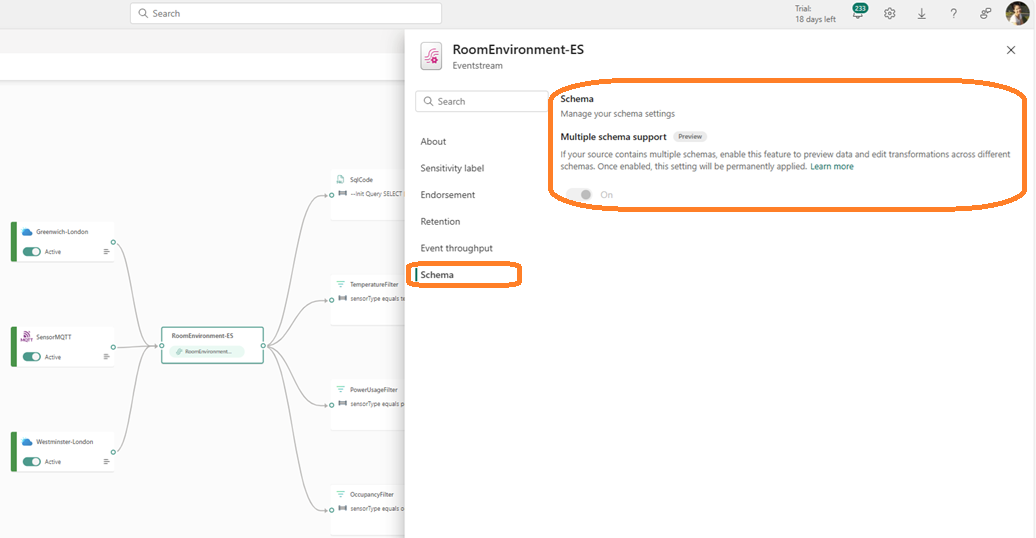Image resolution: width=1036 pixels, height=538 pixels.
Task: Open the Endorsement settings section
Action: coord(447,194)
